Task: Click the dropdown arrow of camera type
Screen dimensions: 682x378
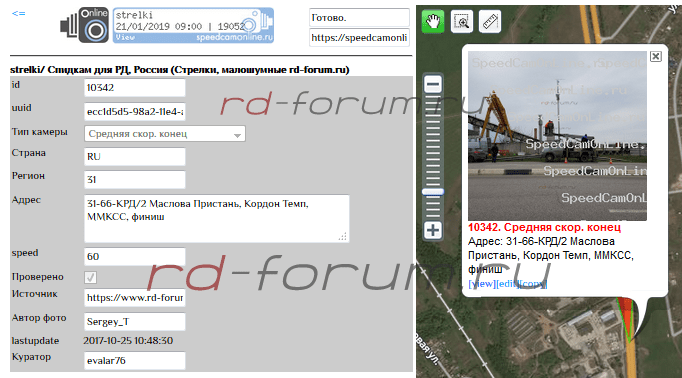Action: point(237,135)
